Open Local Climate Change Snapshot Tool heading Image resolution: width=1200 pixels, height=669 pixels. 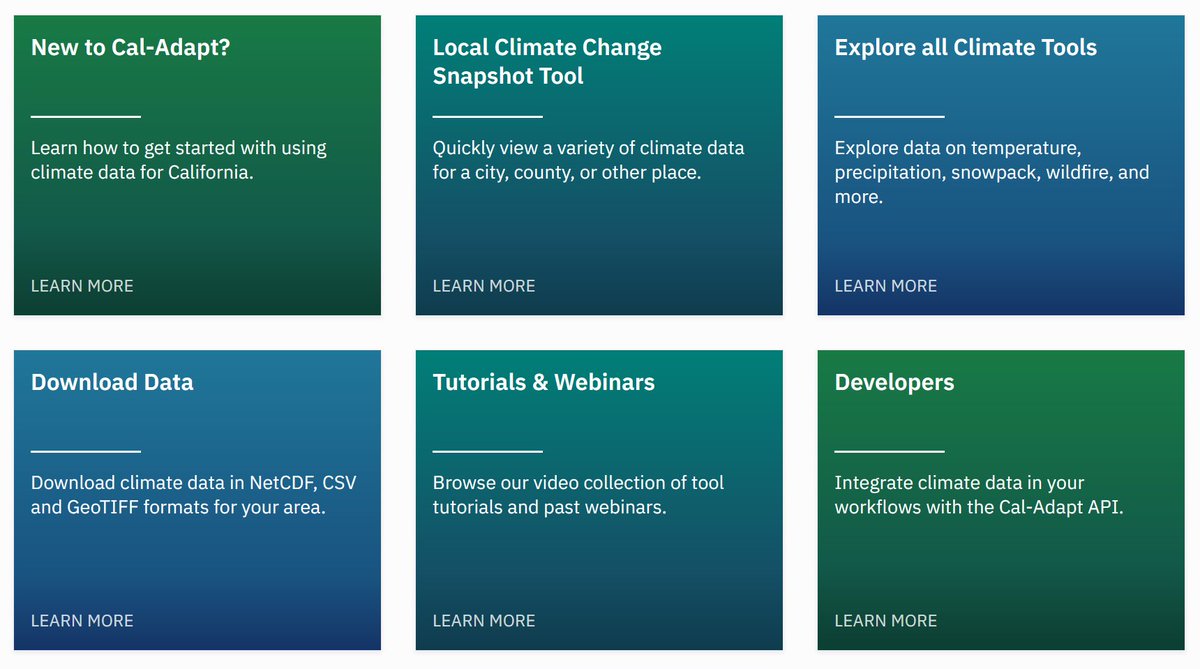pyautogui.click(x=547, y=61)
